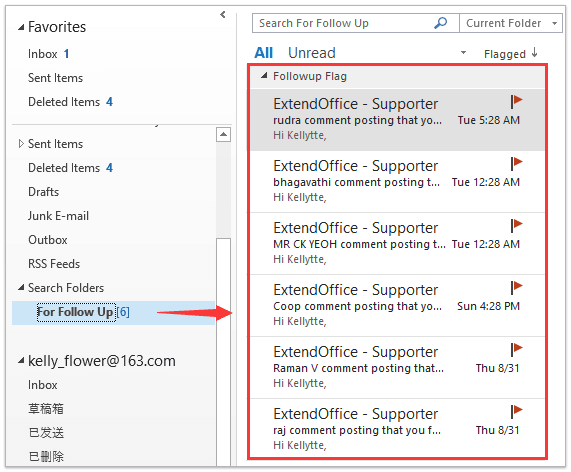The width and height of the screenshot is (571, 472).
Task: Toggle flag on MR CK YEOH email
Action: 516,225
